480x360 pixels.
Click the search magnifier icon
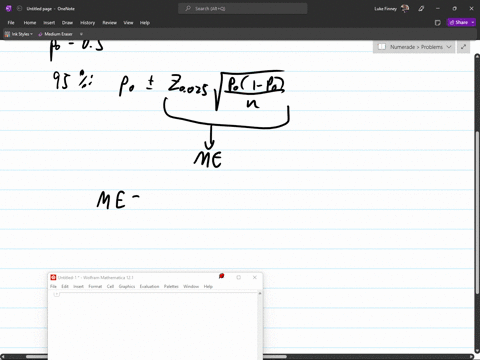click(188, 9)
